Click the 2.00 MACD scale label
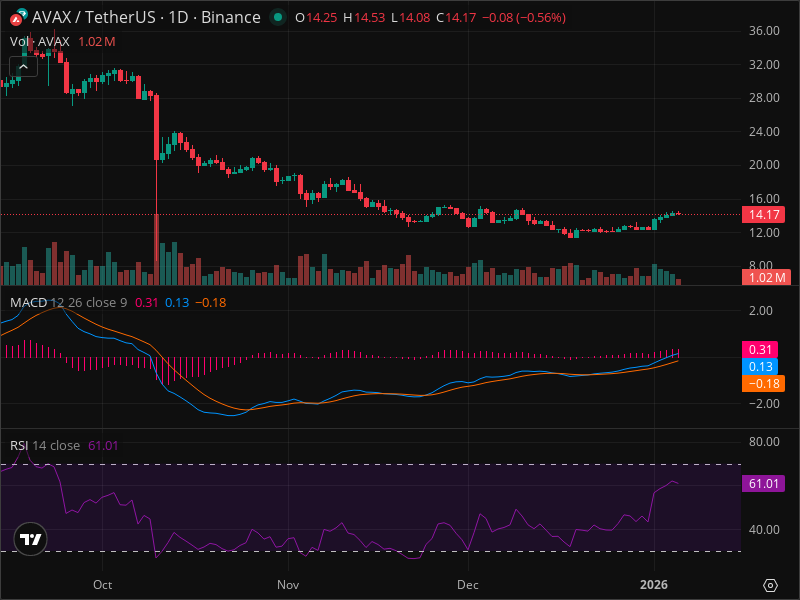The image size is (800, 600). tap(760, 310)
